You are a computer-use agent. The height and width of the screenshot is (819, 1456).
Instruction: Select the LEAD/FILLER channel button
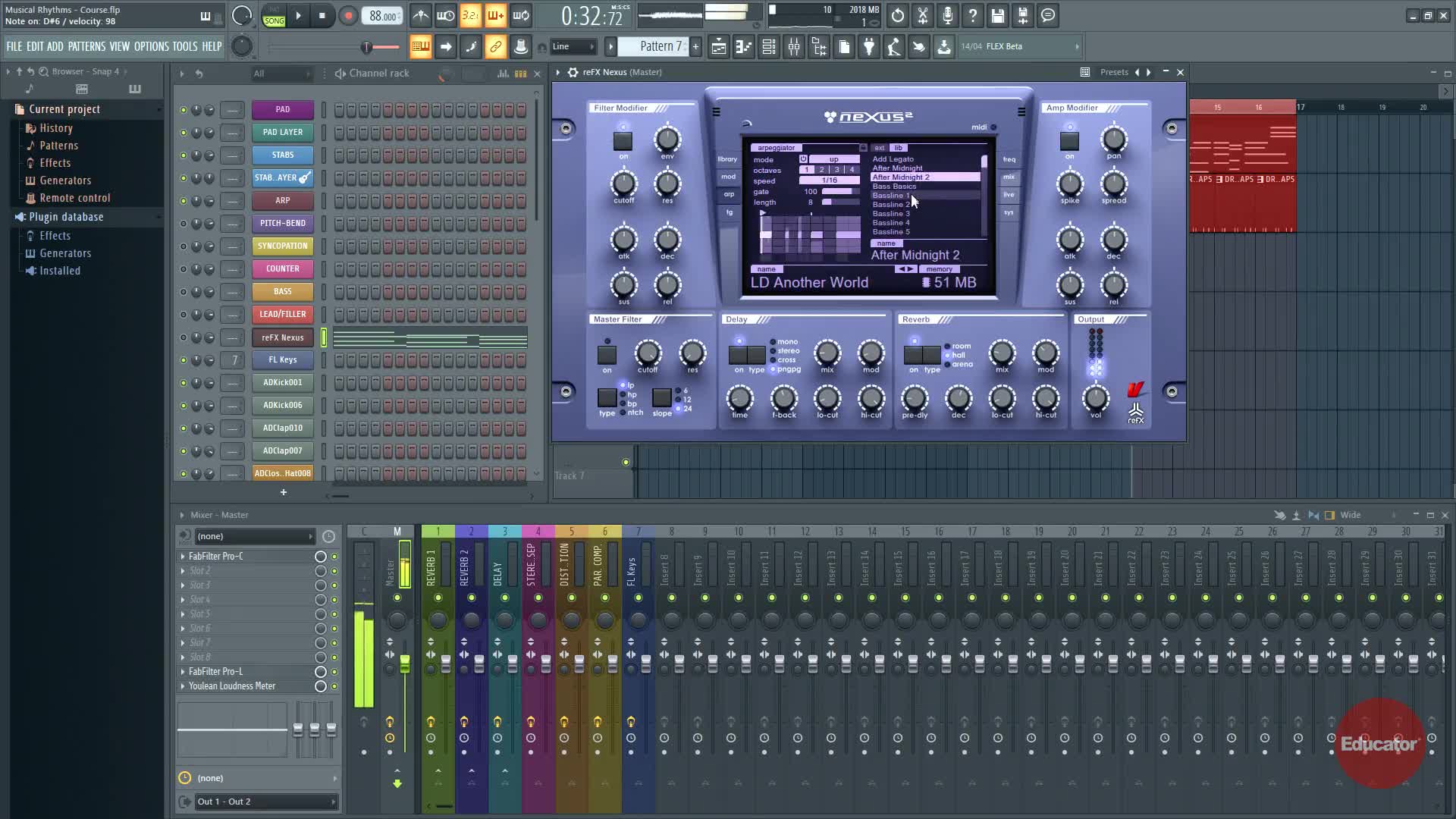[283, 314]
